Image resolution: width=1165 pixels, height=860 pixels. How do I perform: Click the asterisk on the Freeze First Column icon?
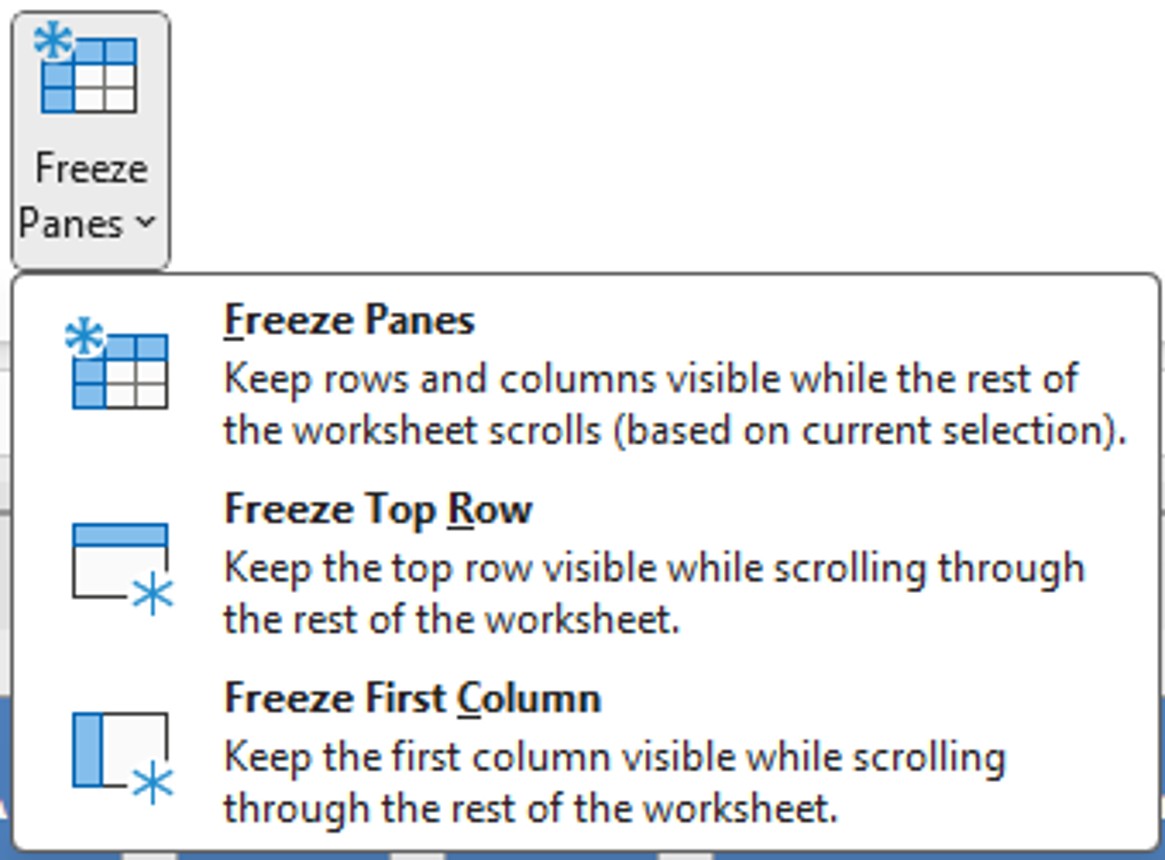pyautogui.click(x=153, y=783)
